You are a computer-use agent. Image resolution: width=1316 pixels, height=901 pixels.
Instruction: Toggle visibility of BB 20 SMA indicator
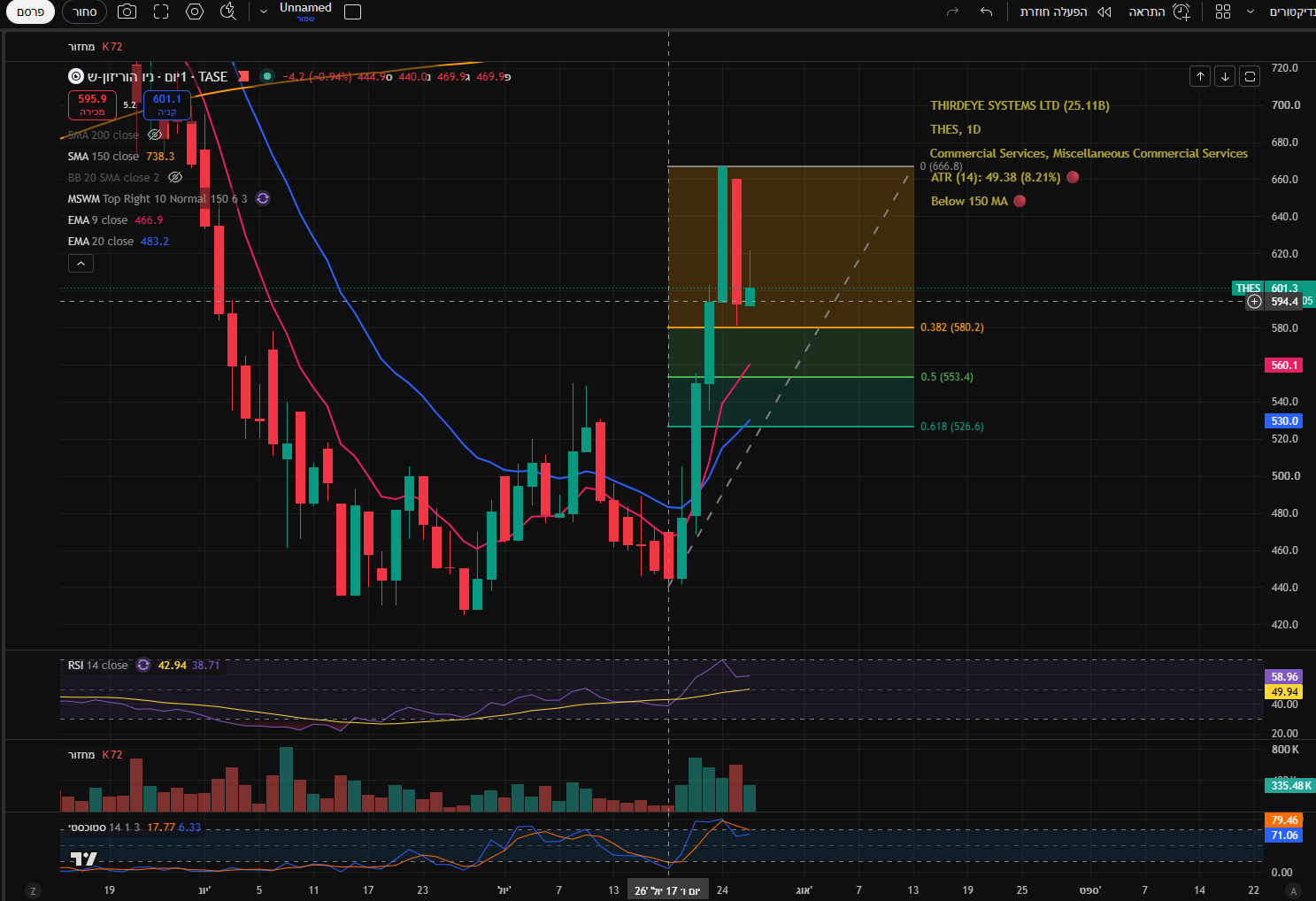click(x=175, y=177)
